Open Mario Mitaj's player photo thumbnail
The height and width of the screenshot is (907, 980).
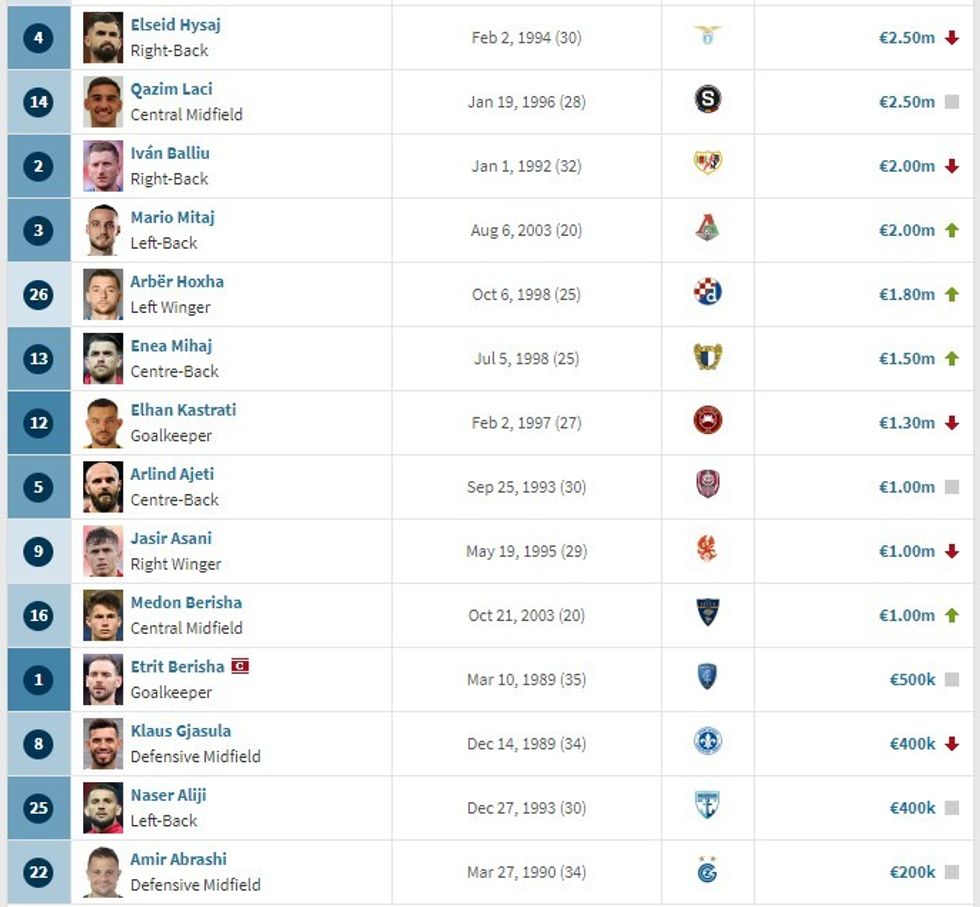pos(103,230)
